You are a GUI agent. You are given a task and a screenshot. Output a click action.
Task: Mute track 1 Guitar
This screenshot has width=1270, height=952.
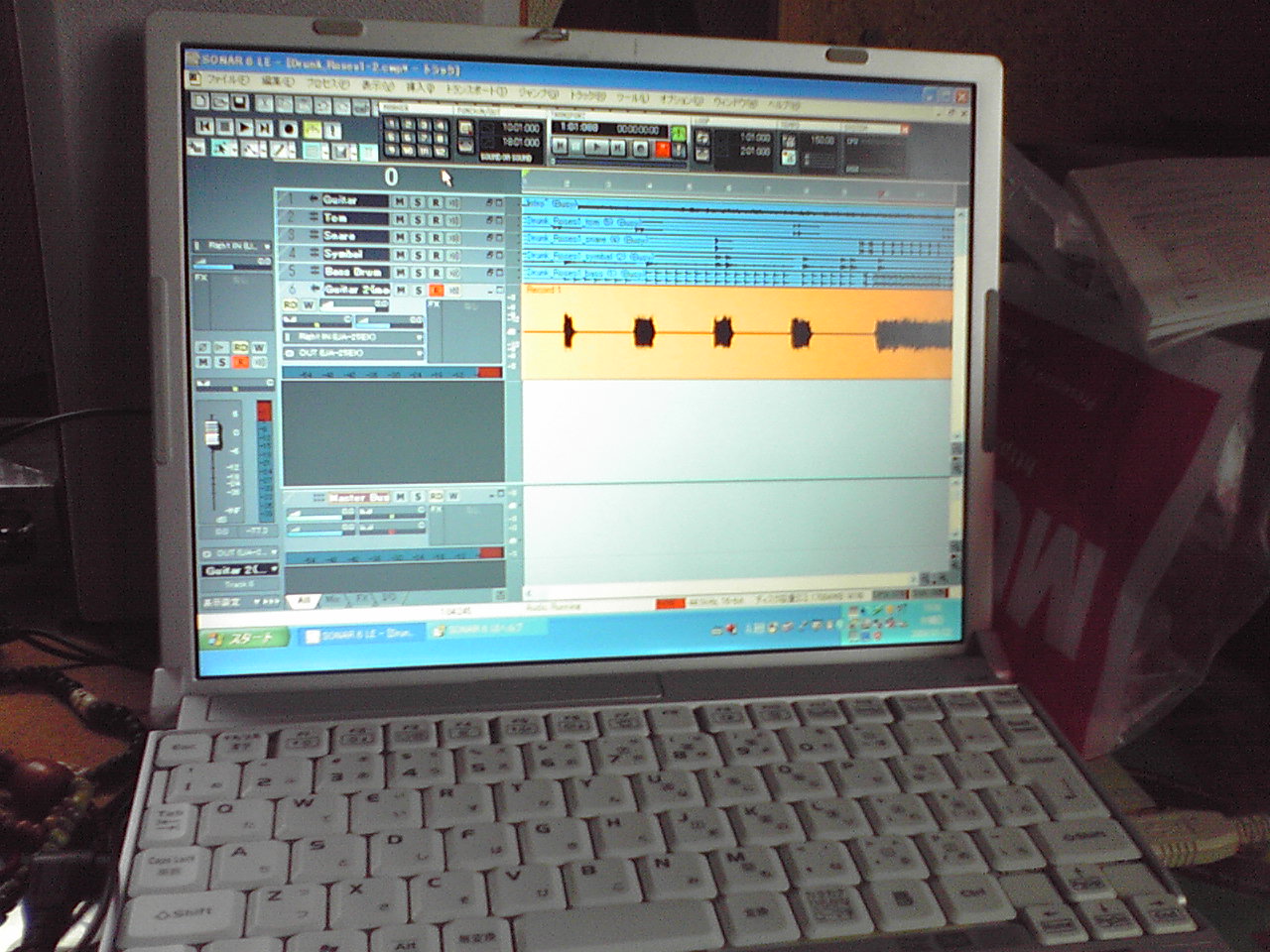pyautogui.click(x=400, y=201)
